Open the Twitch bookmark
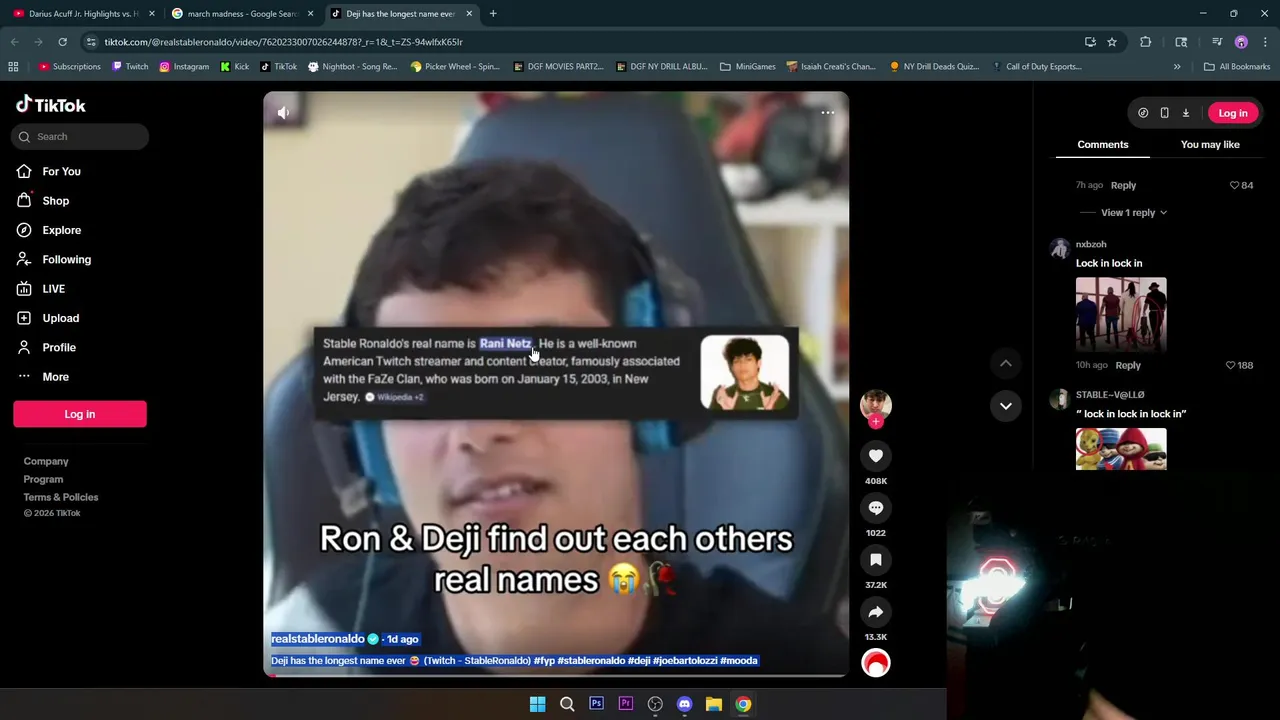Viewport: 1280px width, 720px height. (x=130, y=67)
